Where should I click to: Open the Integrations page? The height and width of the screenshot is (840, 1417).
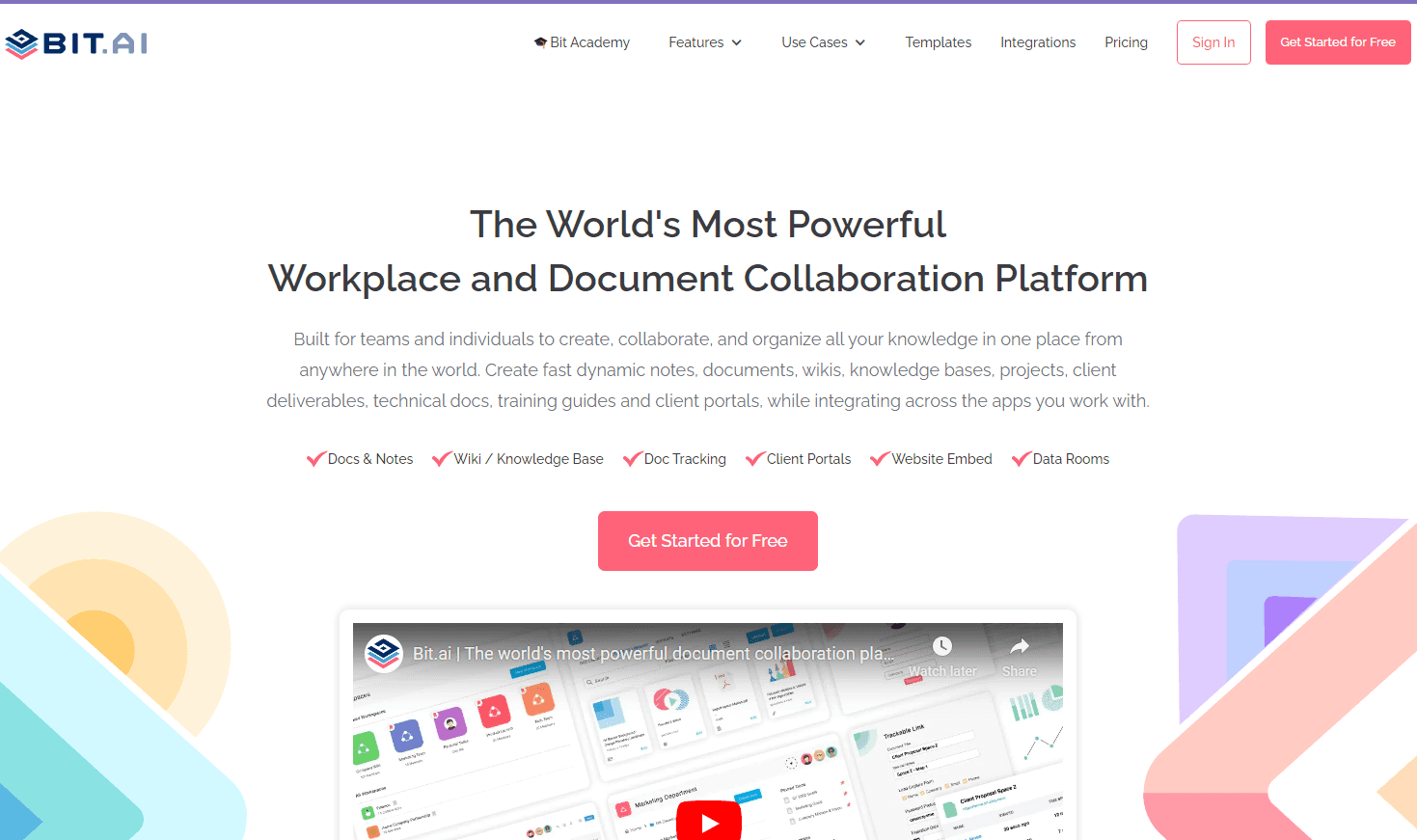pos(1038,42)
